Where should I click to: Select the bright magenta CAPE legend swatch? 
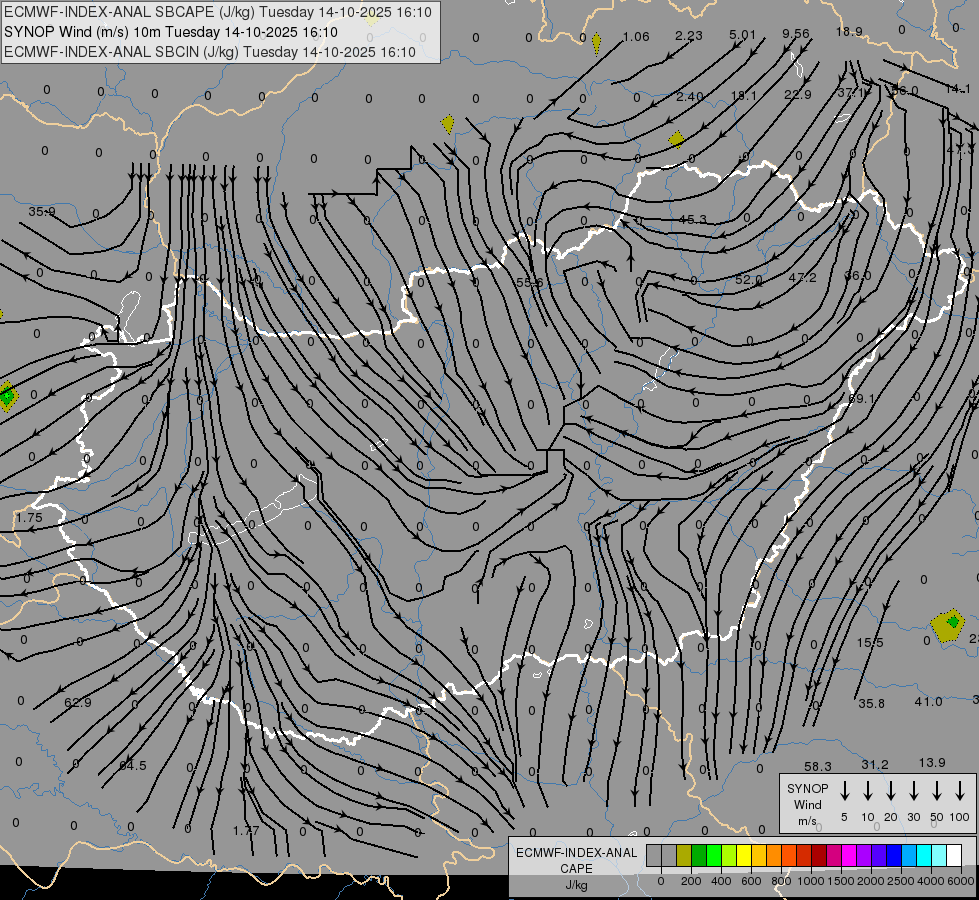click(x=849, y=856)
